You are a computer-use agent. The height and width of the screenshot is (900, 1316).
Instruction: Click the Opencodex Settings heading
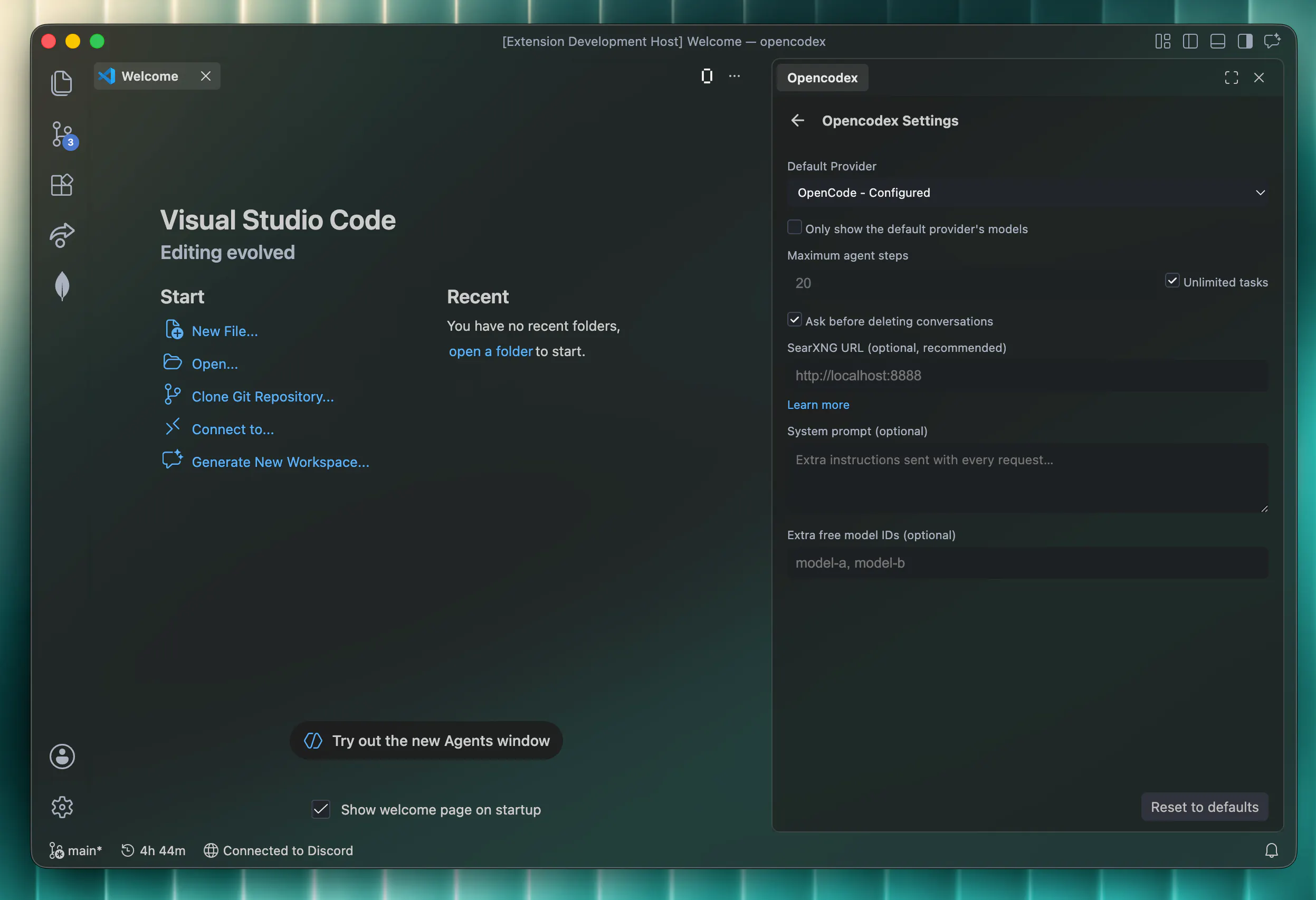pyautogui.click(x=890, y=121)
